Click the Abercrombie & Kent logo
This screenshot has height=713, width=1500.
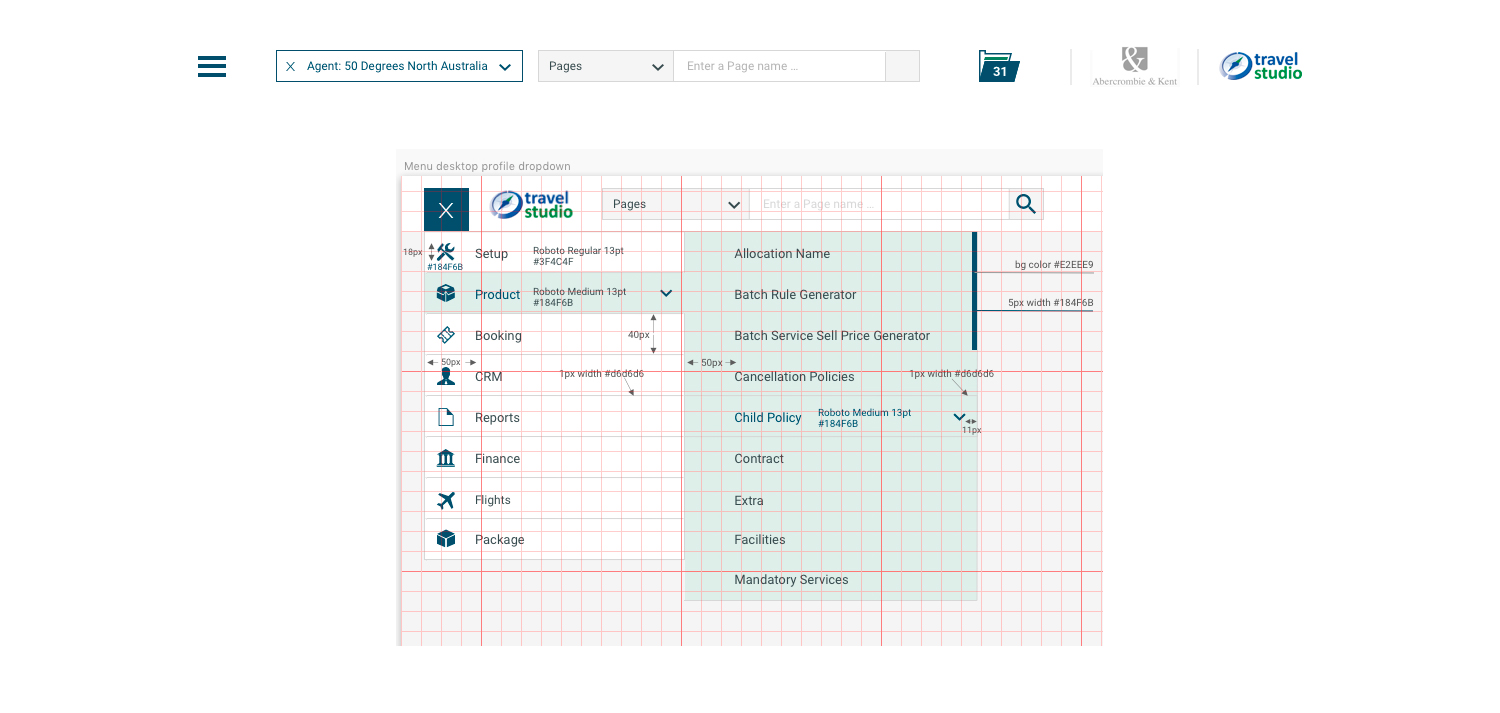1134,66
